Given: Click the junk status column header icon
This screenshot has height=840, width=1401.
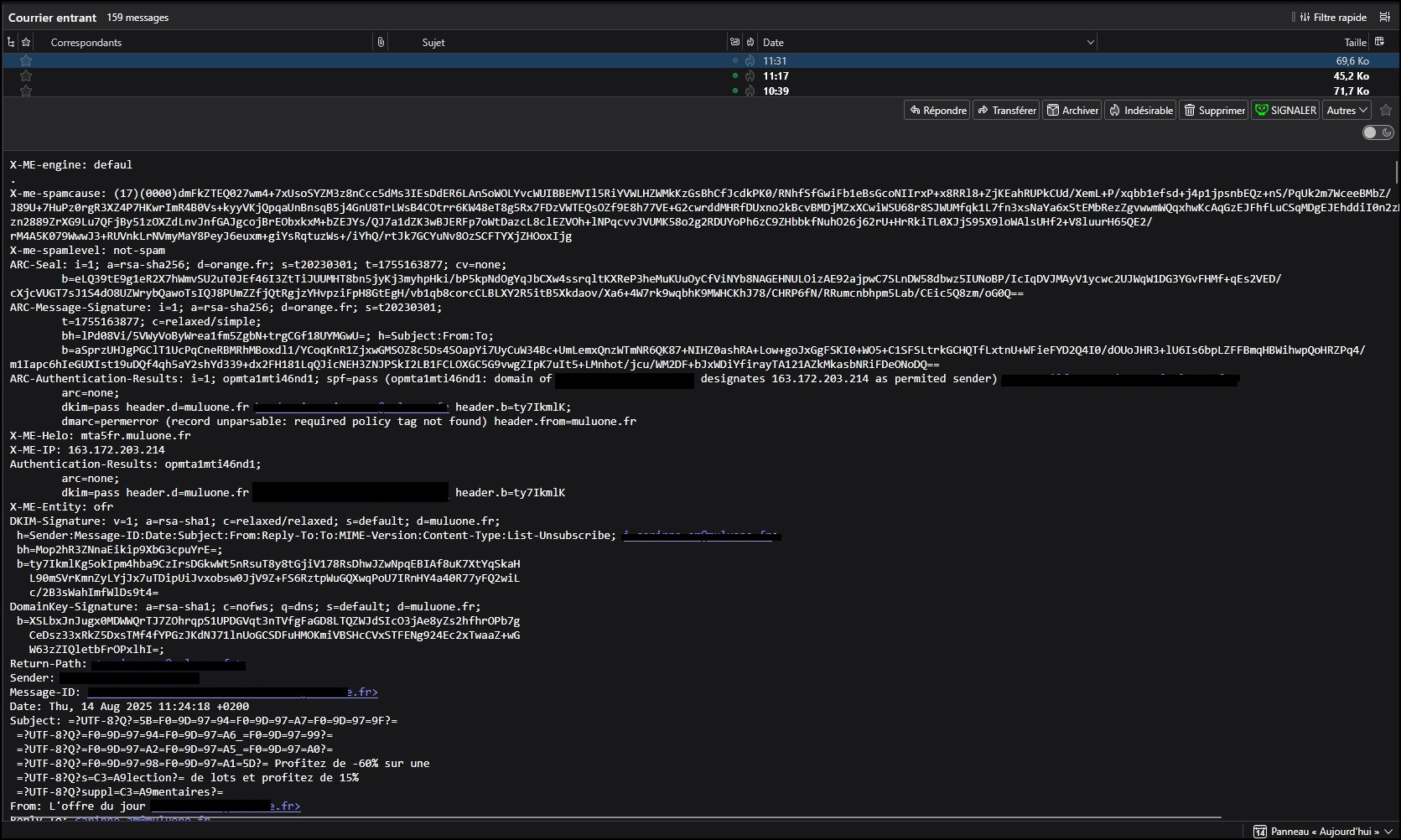Looking at the screenshot, I should [750, 42].
